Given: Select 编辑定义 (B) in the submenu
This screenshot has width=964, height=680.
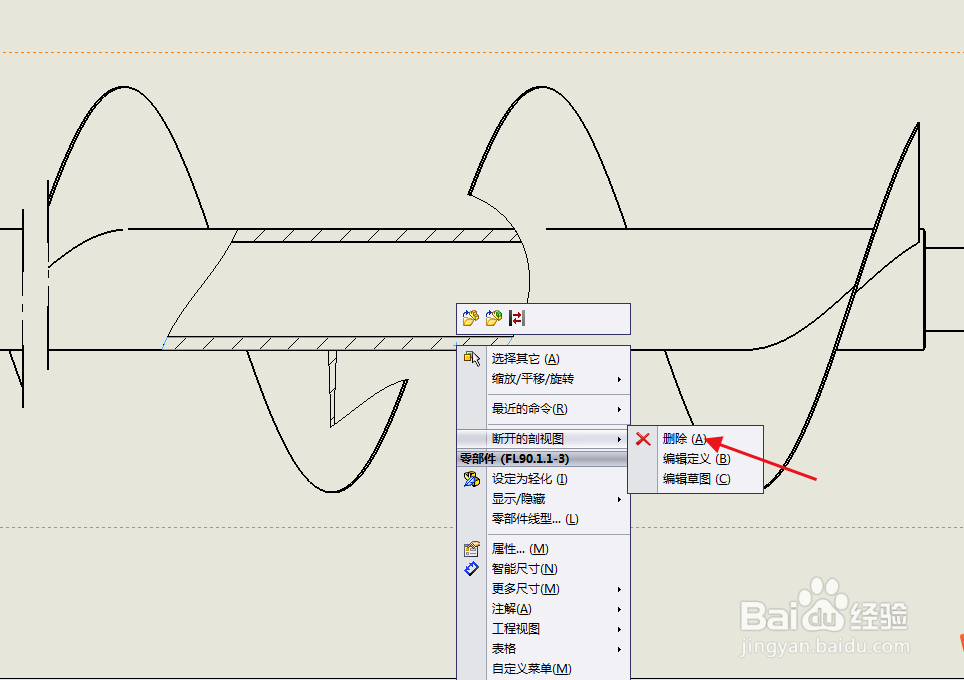Looking at the screenshot, I should (x=695, y=459).
